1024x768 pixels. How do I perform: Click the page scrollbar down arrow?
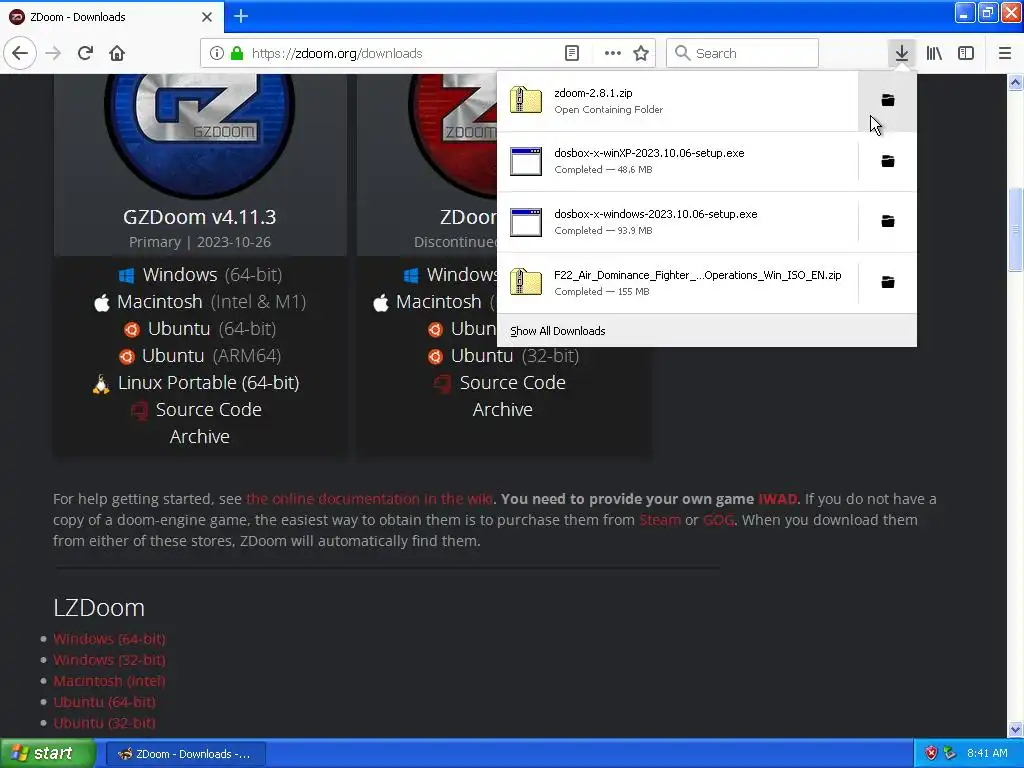(1015, 729)
